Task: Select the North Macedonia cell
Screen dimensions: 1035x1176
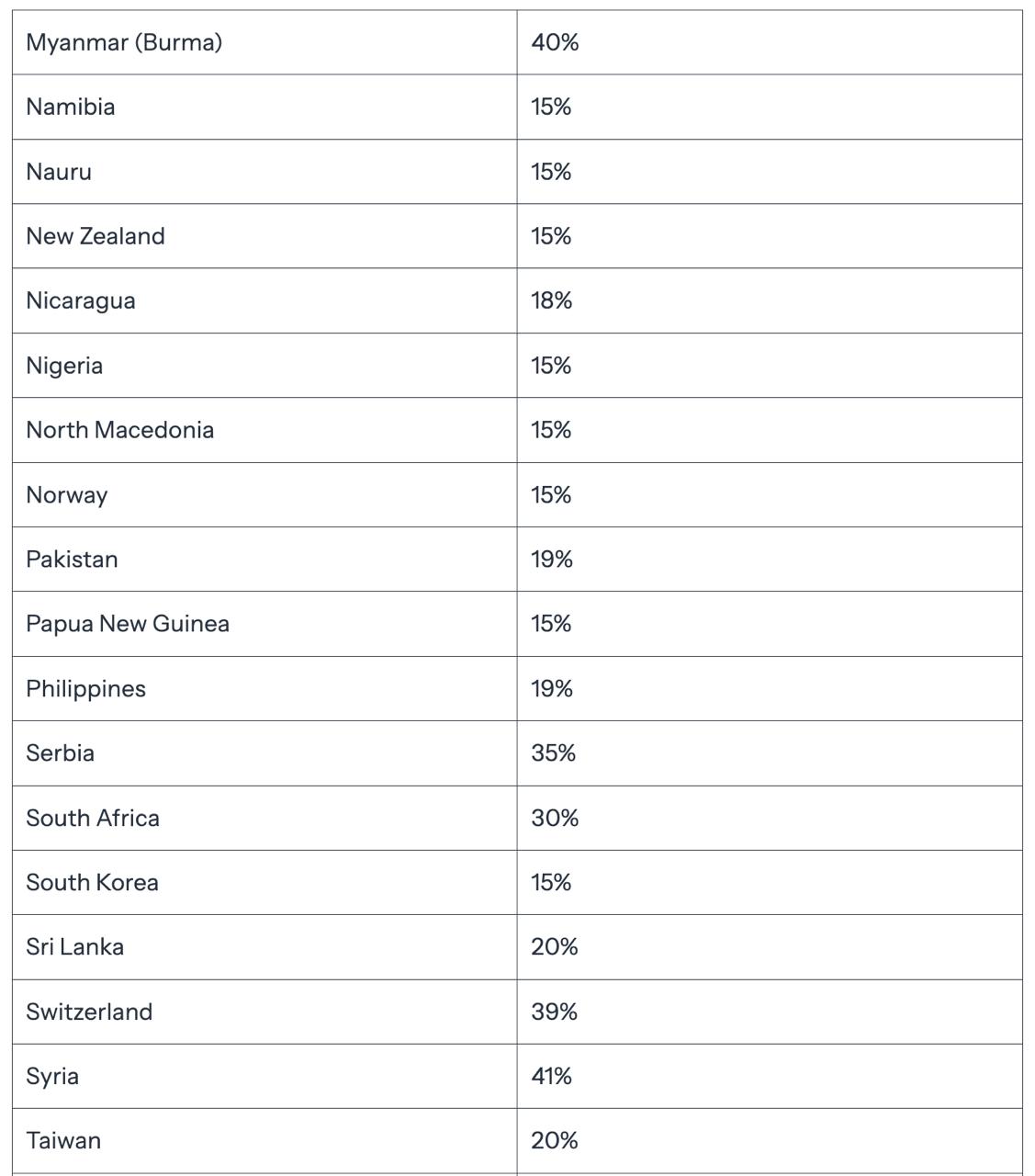Action: 120,430
